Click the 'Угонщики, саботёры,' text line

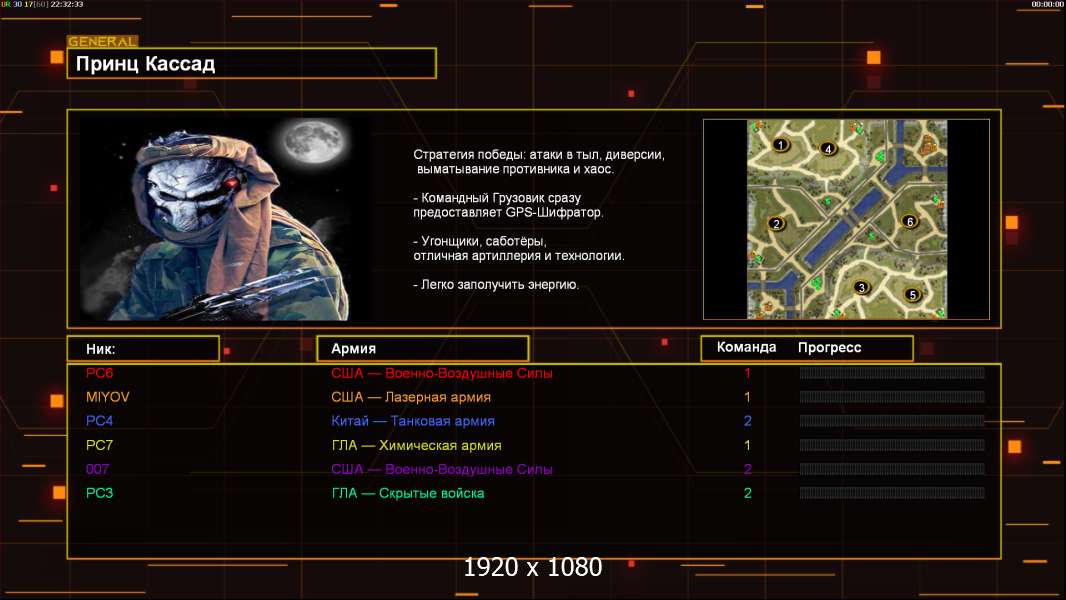480,241
